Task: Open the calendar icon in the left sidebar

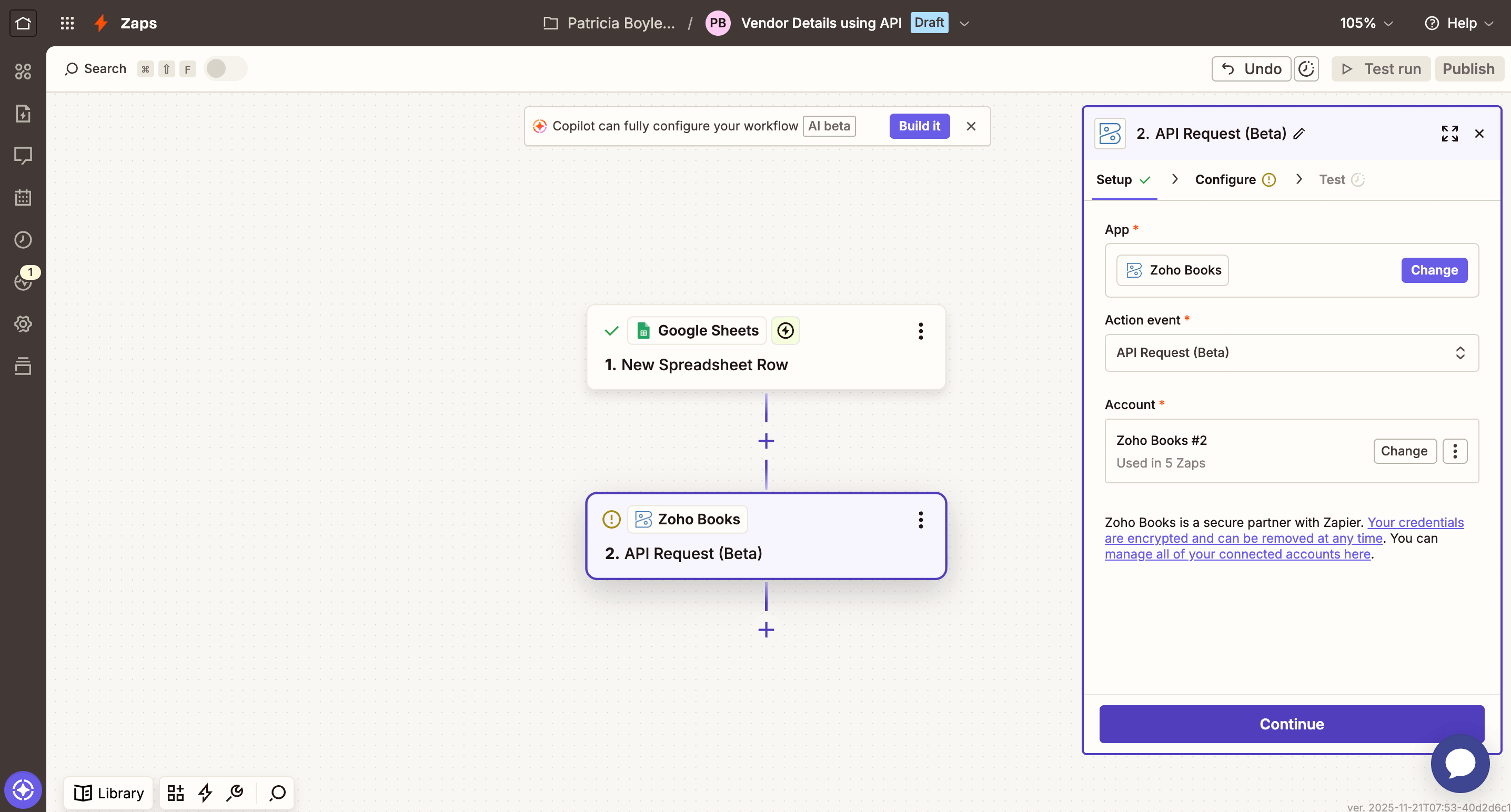Action: coord(24,197)
